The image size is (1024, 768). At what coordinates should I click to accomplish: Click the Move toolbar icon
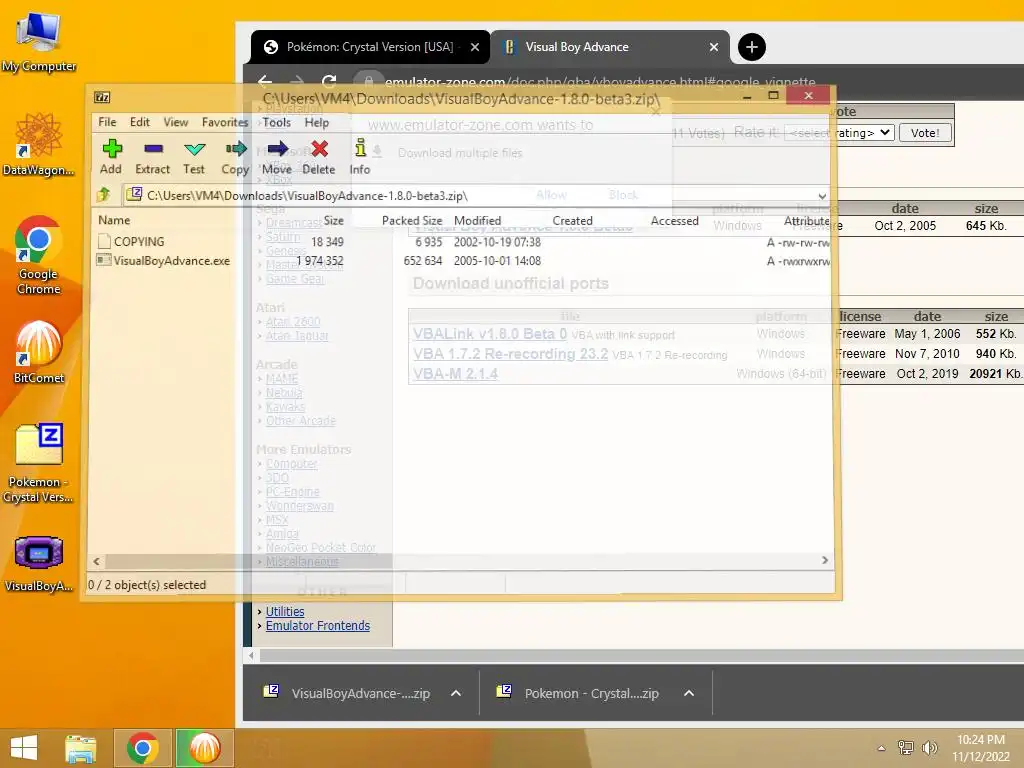(277, 157)
